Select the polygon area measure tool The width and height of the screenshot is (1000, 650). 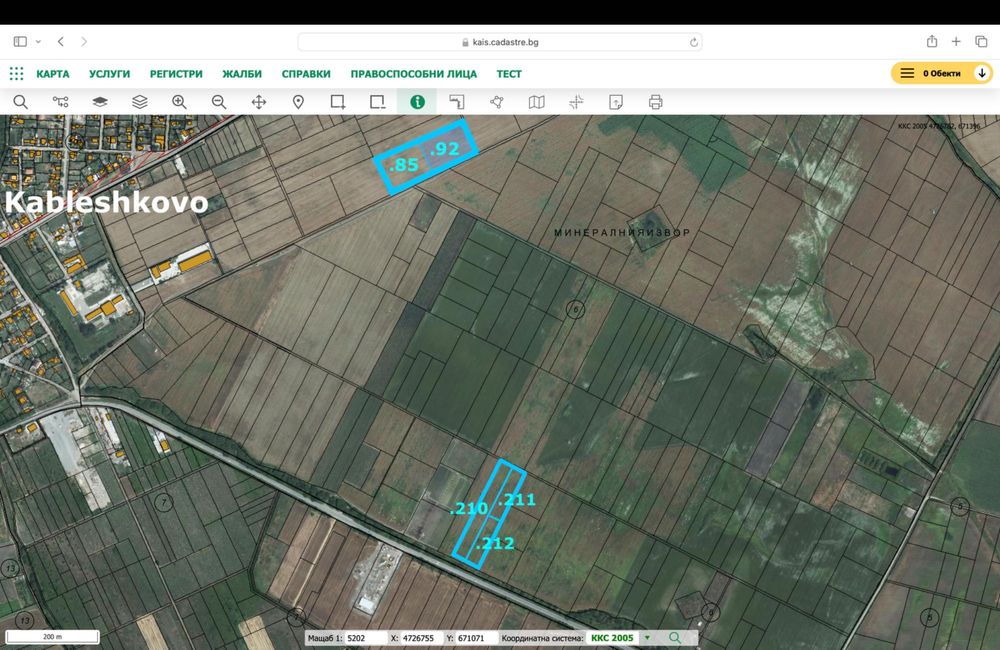(x=497, y=102)
